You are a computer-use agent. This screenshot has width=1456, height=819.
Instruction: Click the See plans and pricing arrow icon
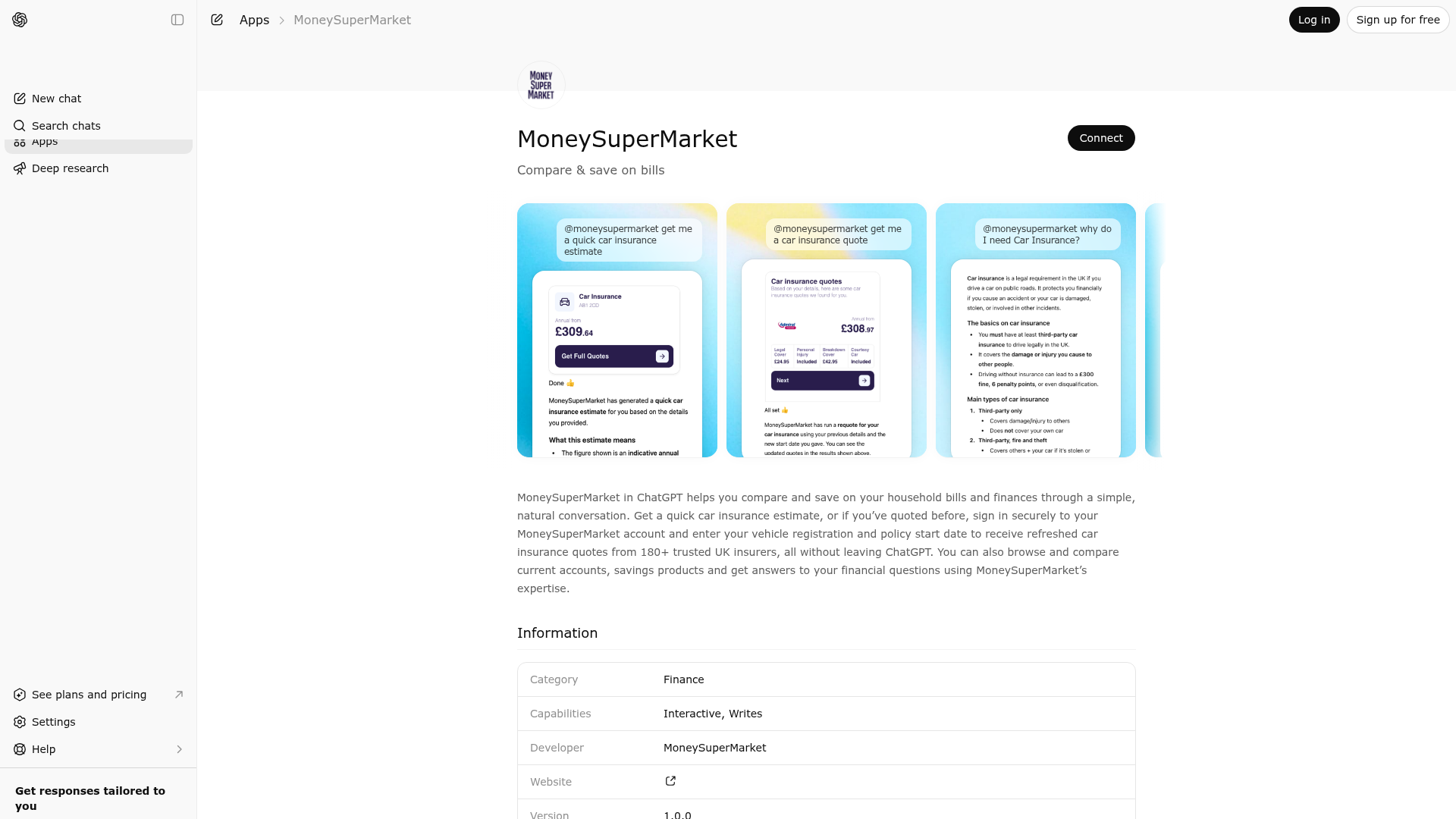point(179,695)
